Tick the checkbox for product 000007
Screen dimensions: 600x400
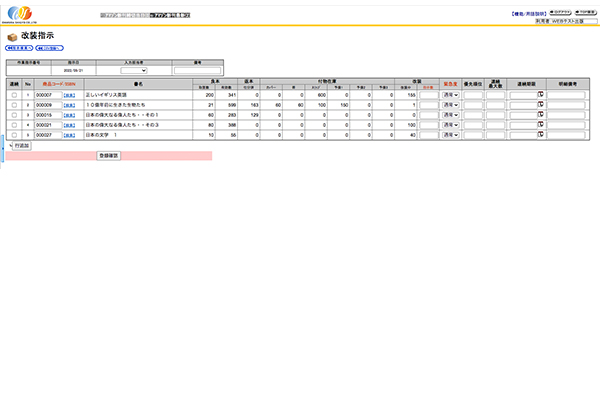14,95
